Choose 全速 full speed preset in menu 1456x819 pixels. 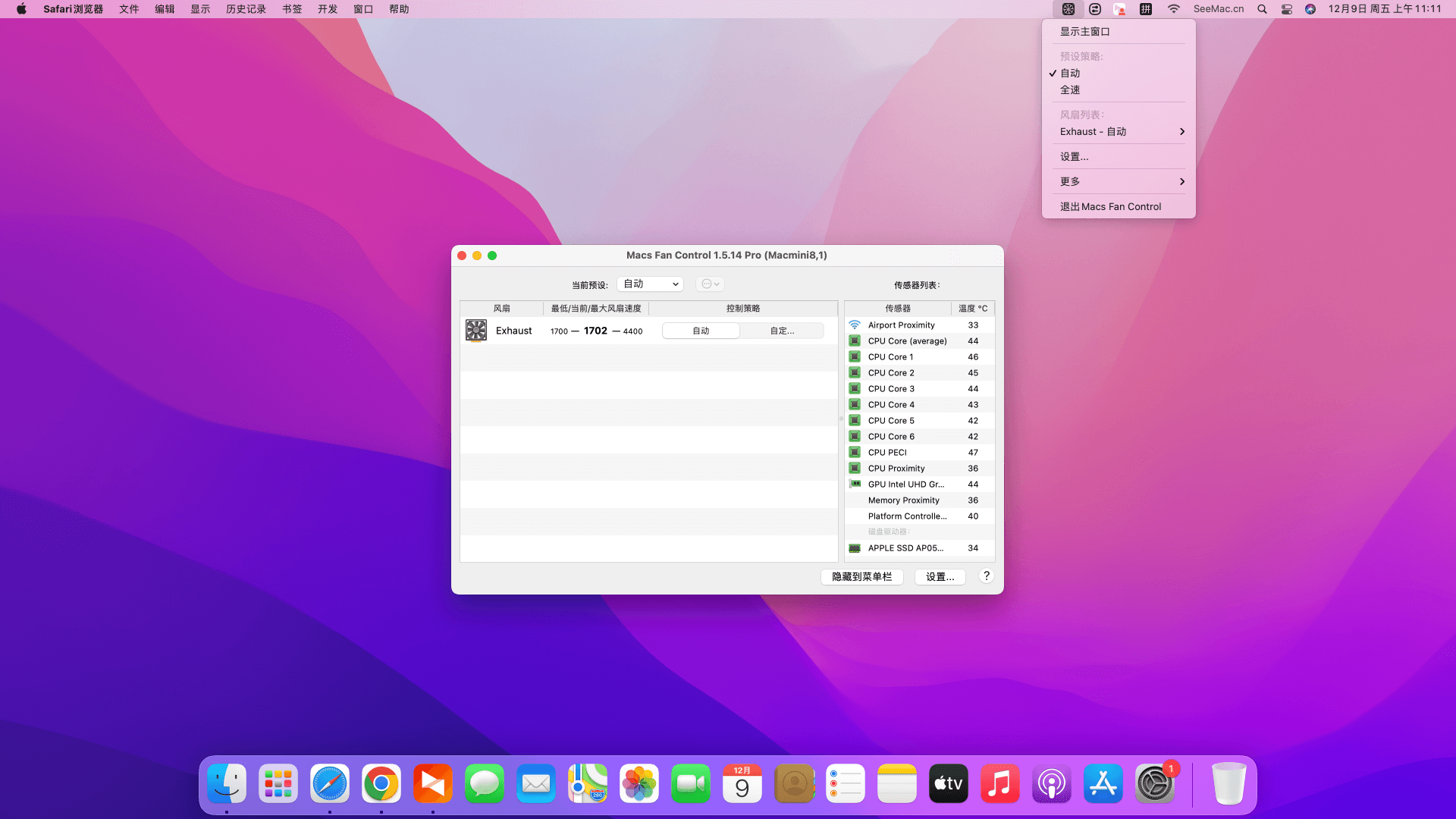[1119, 90]
